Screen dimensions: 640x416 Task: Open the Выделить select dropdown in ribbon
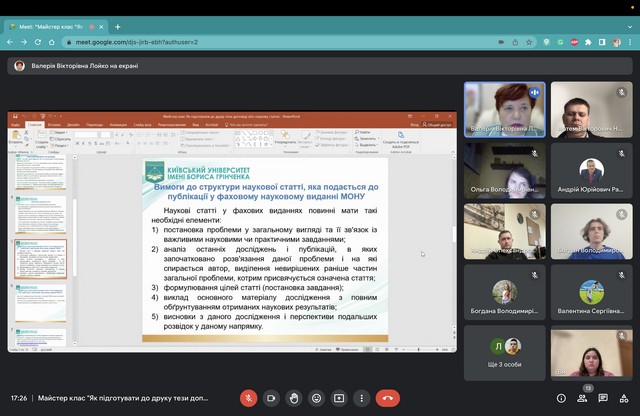click(x=367, y=145)
